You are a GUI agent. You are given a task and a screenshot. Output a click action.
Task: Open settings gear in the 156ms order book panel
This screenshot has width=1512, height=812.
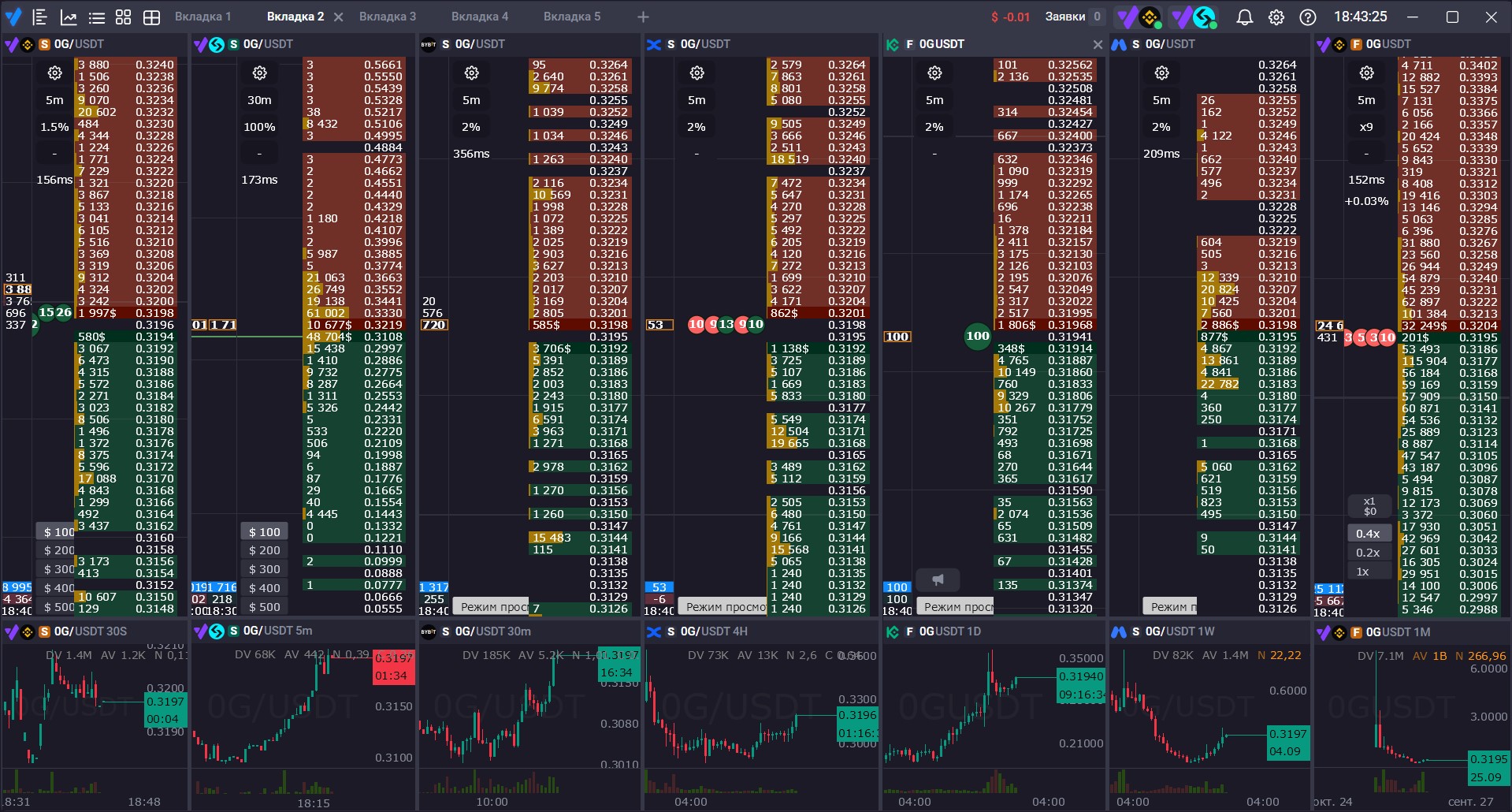[x=54, y=73]
